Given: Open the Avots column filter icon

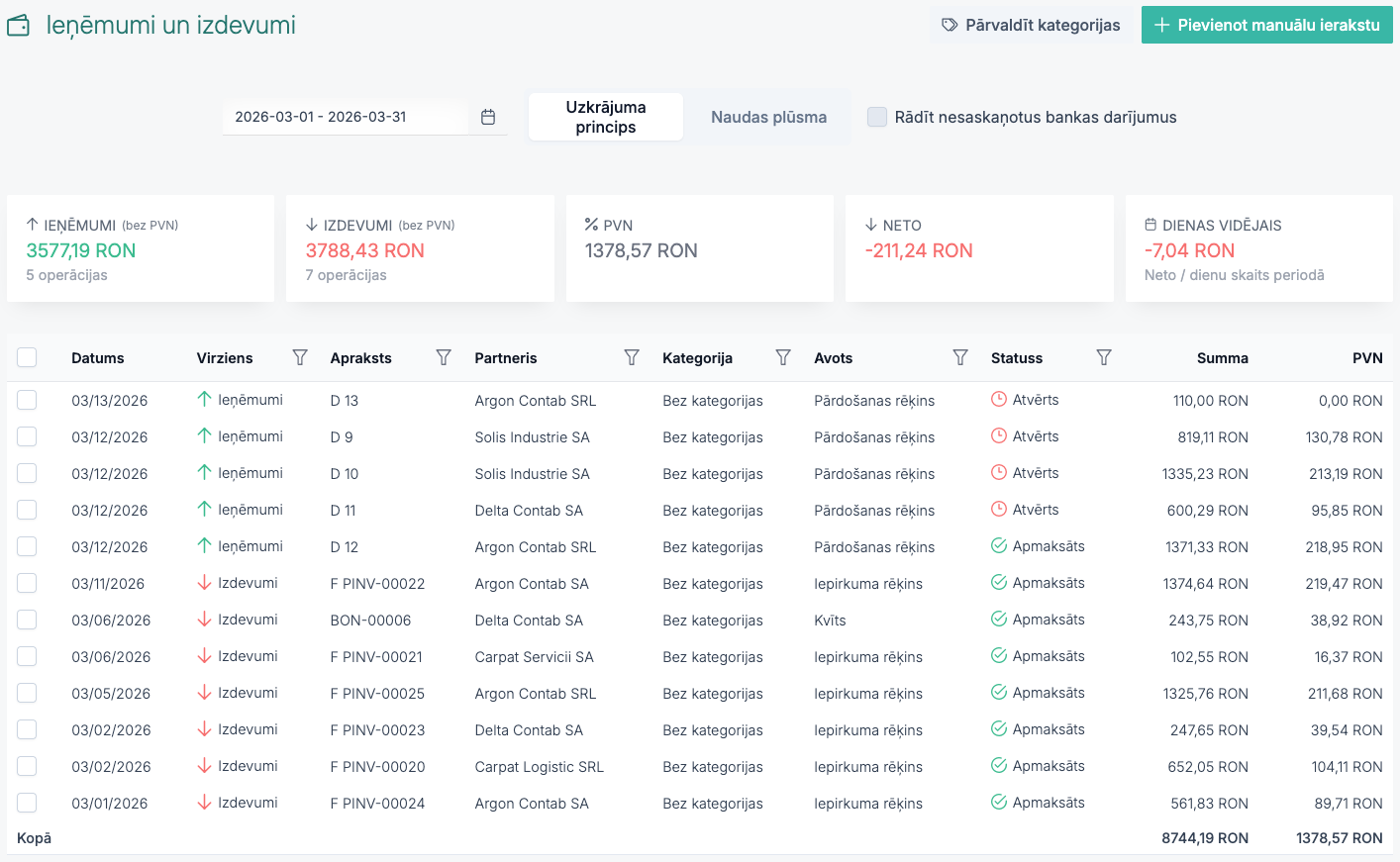Looking at the screenshot, I should [960, 357].
